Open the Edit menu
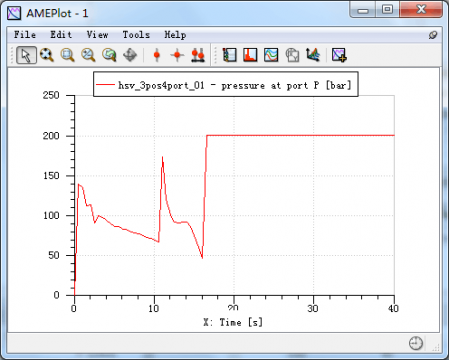 tap(61, 35)
